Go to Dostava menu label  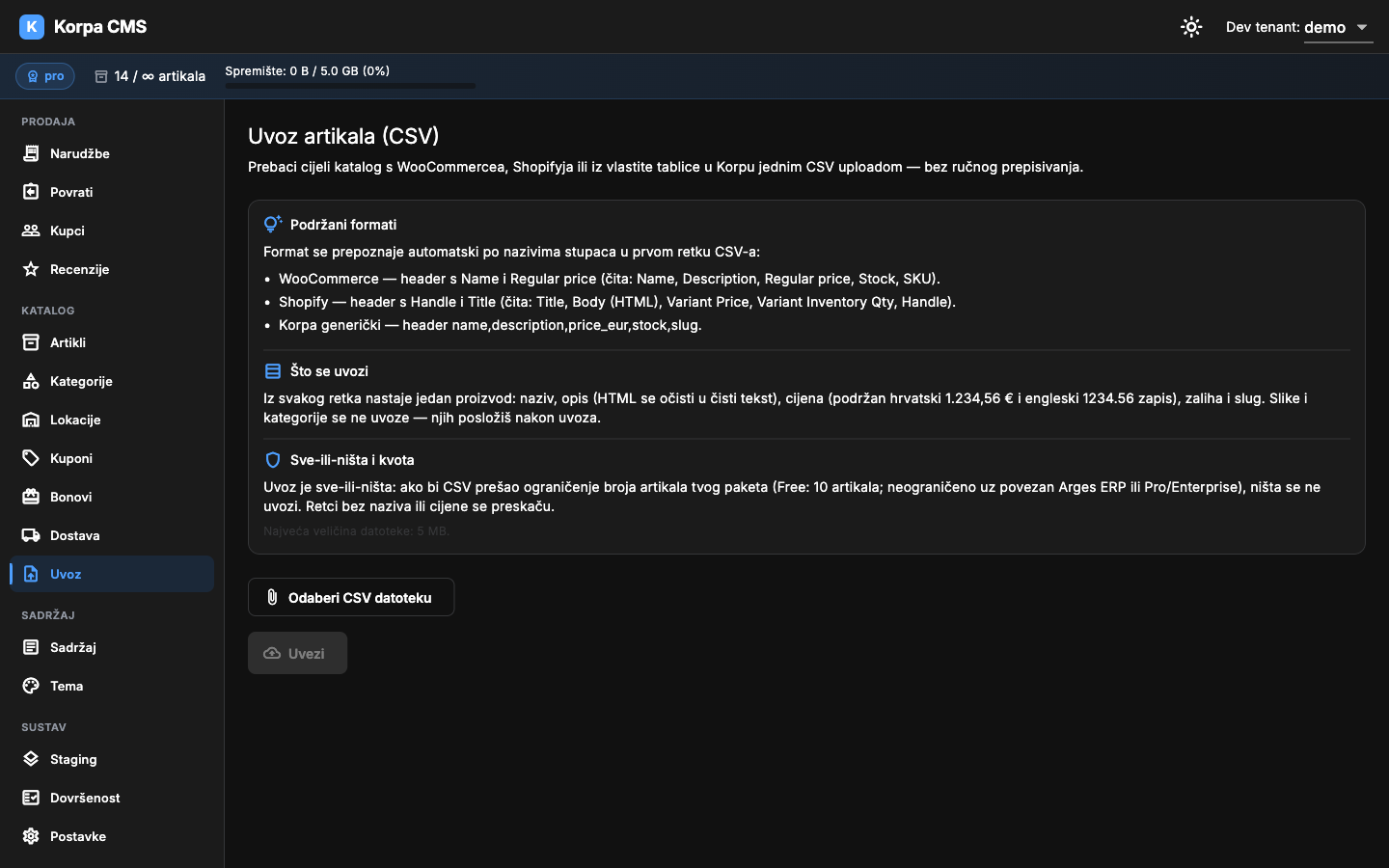(75, 535)
